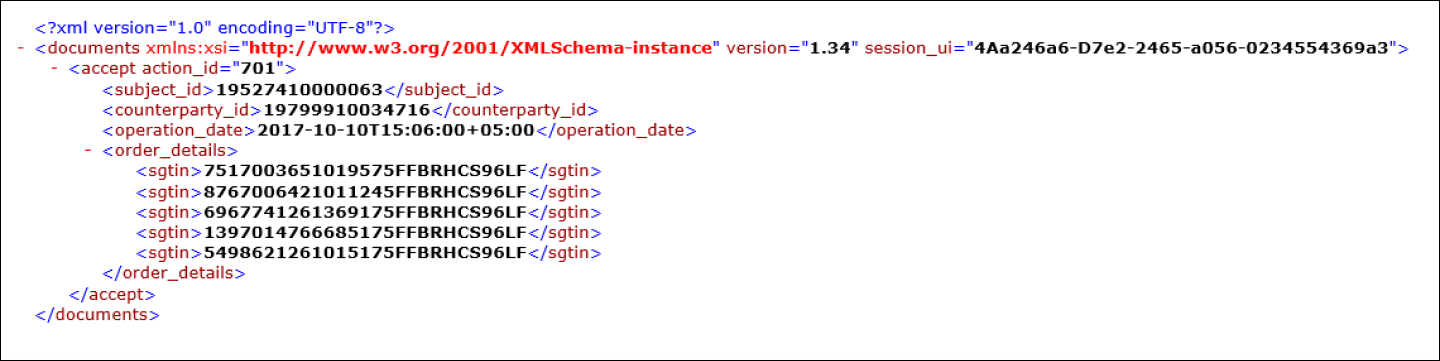1440x361 pixels.
Task: Select the sgtin value starting with 5498
Action: coord(365,252)
